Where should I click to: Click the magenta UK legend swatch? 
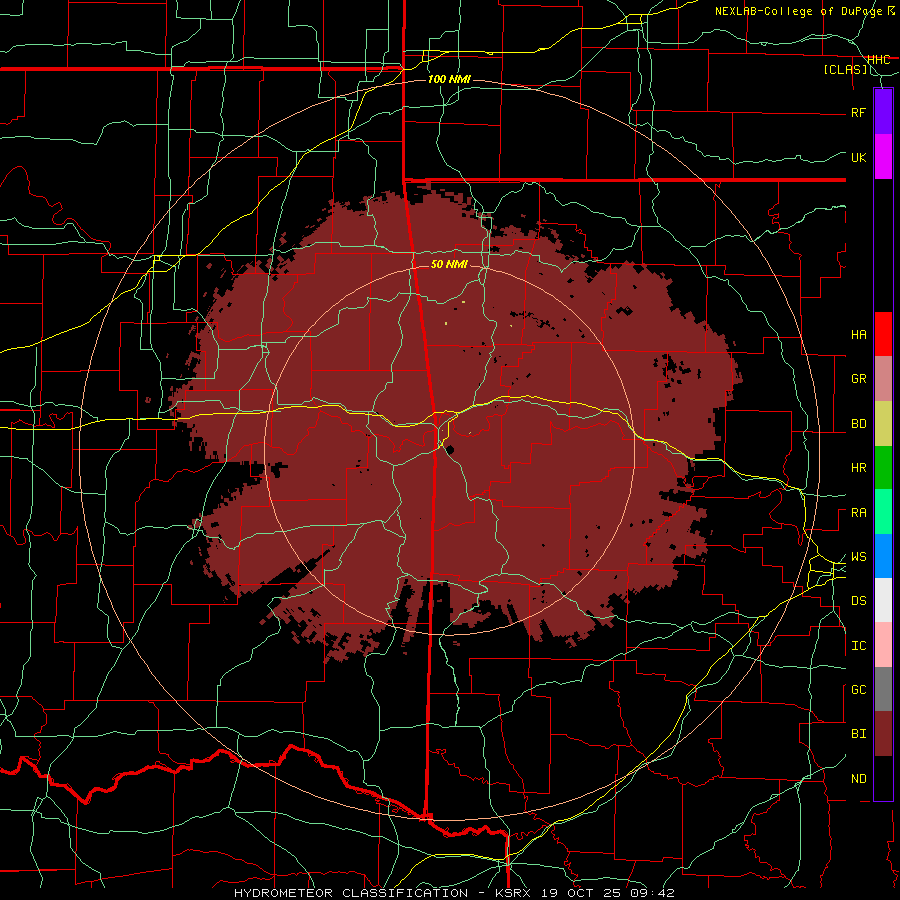tap(883, 157)
